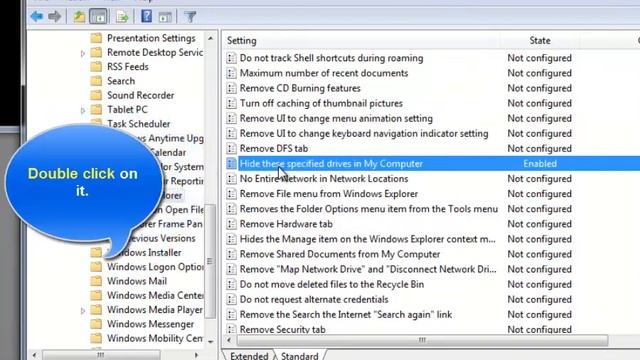Image resolution: width=640 pixels, height=360 pixels.
Task: Select Remove the Search the Internet link policy
Action: [346, 315]
